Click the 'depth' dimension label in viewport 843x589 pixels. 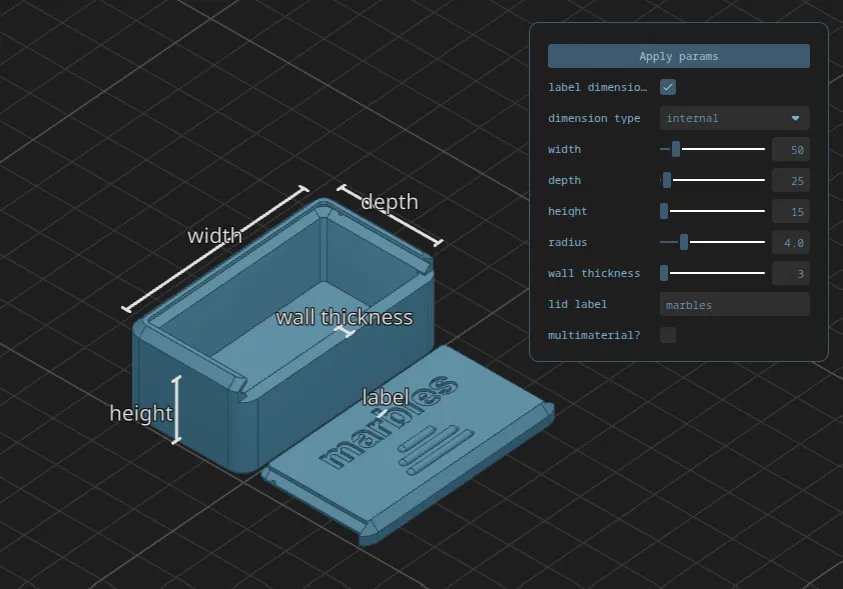click(389, 202)
